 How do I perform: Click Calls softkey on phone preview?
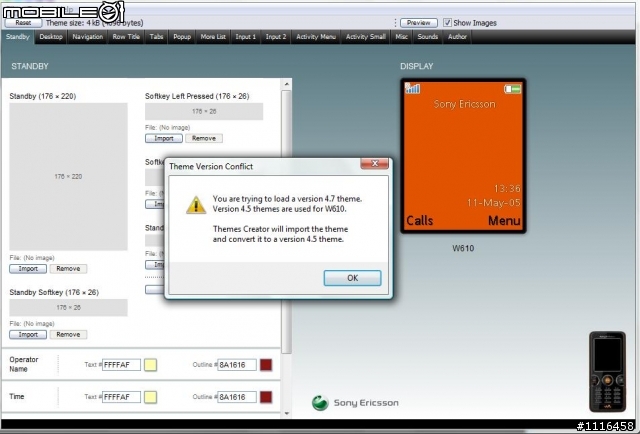(x=420, y=221)
